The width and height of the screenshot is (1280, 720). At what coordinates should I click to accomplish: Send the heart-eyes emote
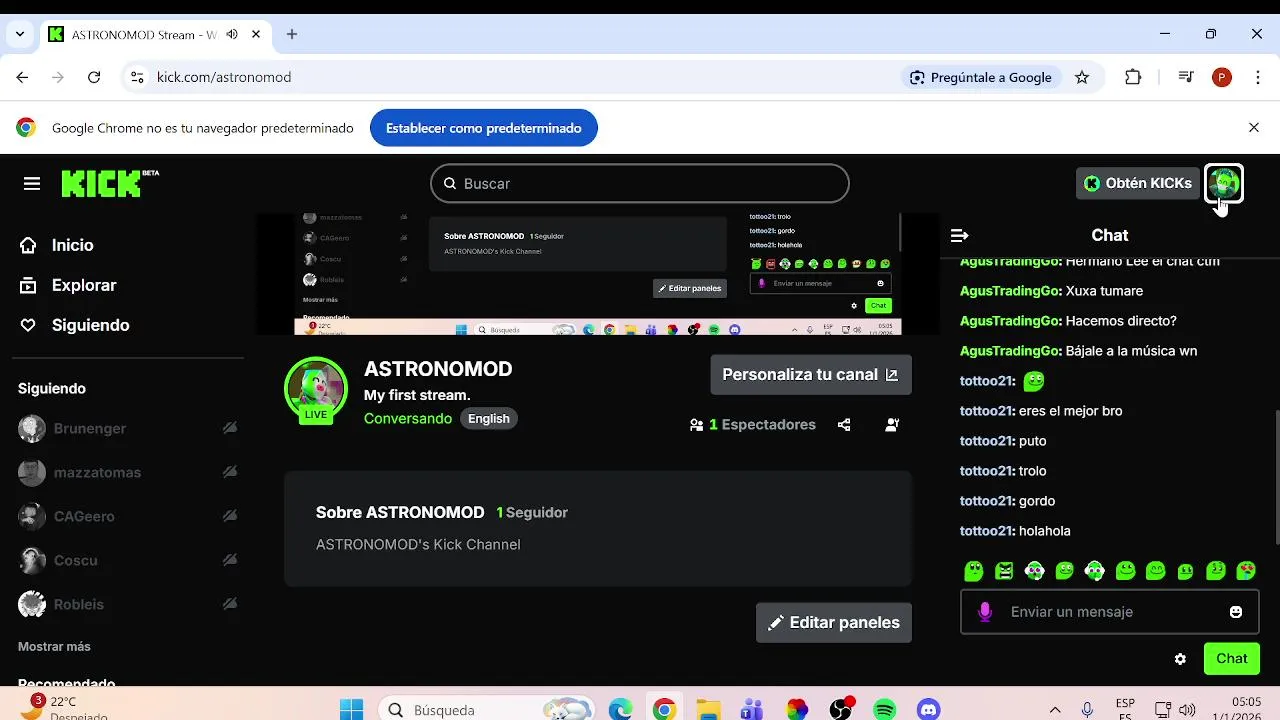(1246, 571)
